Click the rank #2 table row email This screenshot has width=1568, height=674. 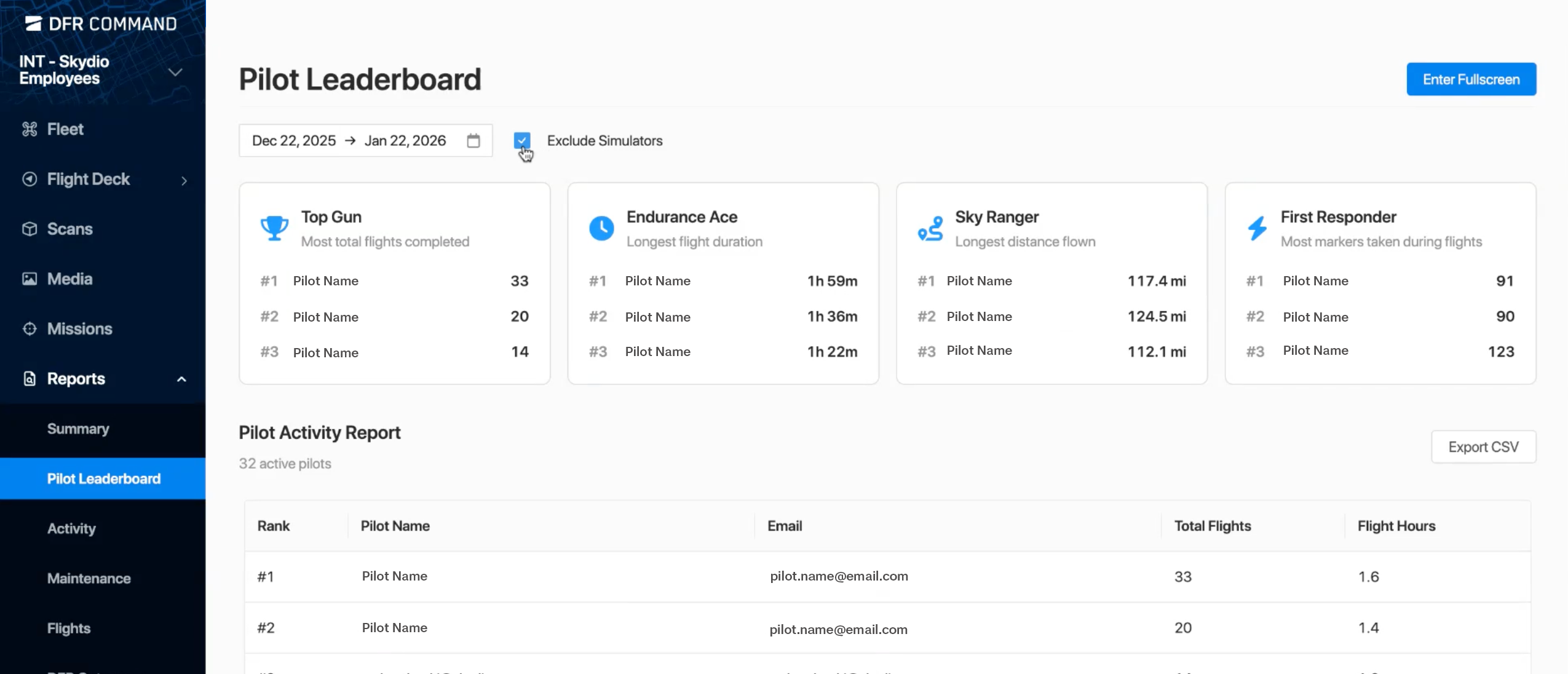point(838,629)
